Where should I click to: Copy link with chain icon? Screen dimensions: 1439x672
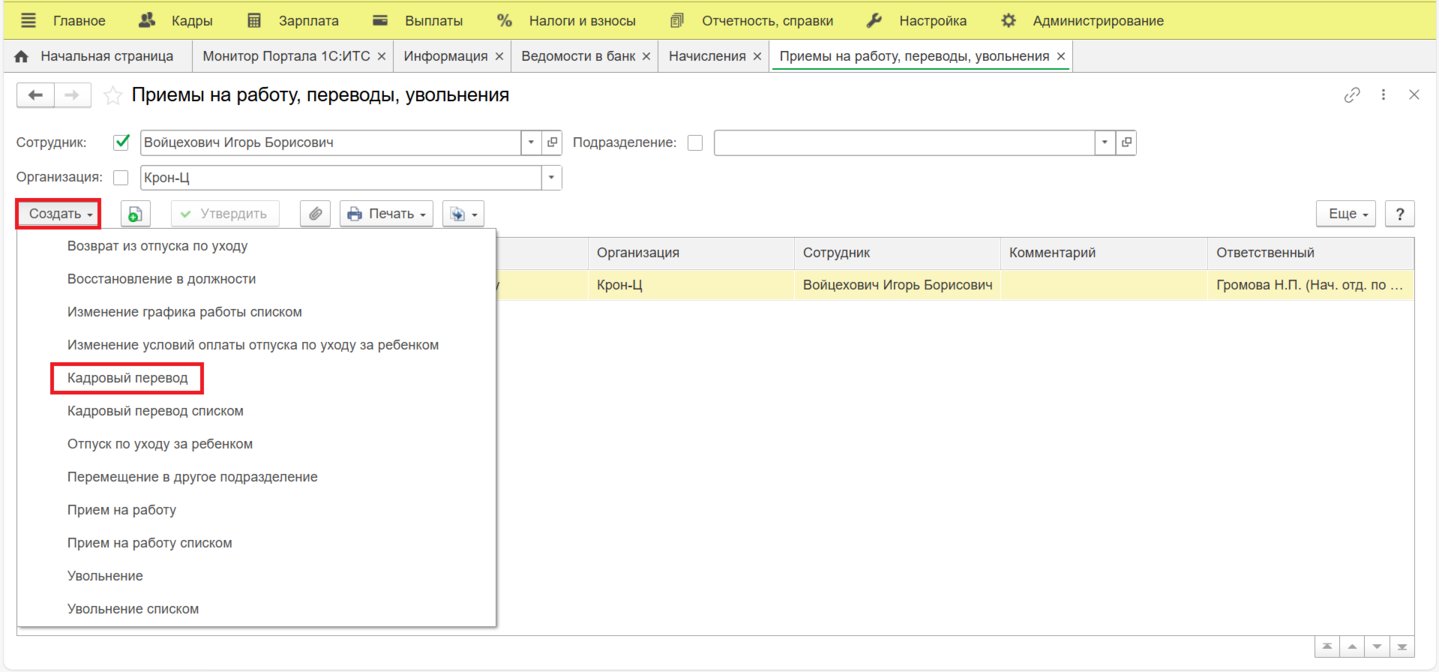pyautogui.click(x=1352, y=95)
